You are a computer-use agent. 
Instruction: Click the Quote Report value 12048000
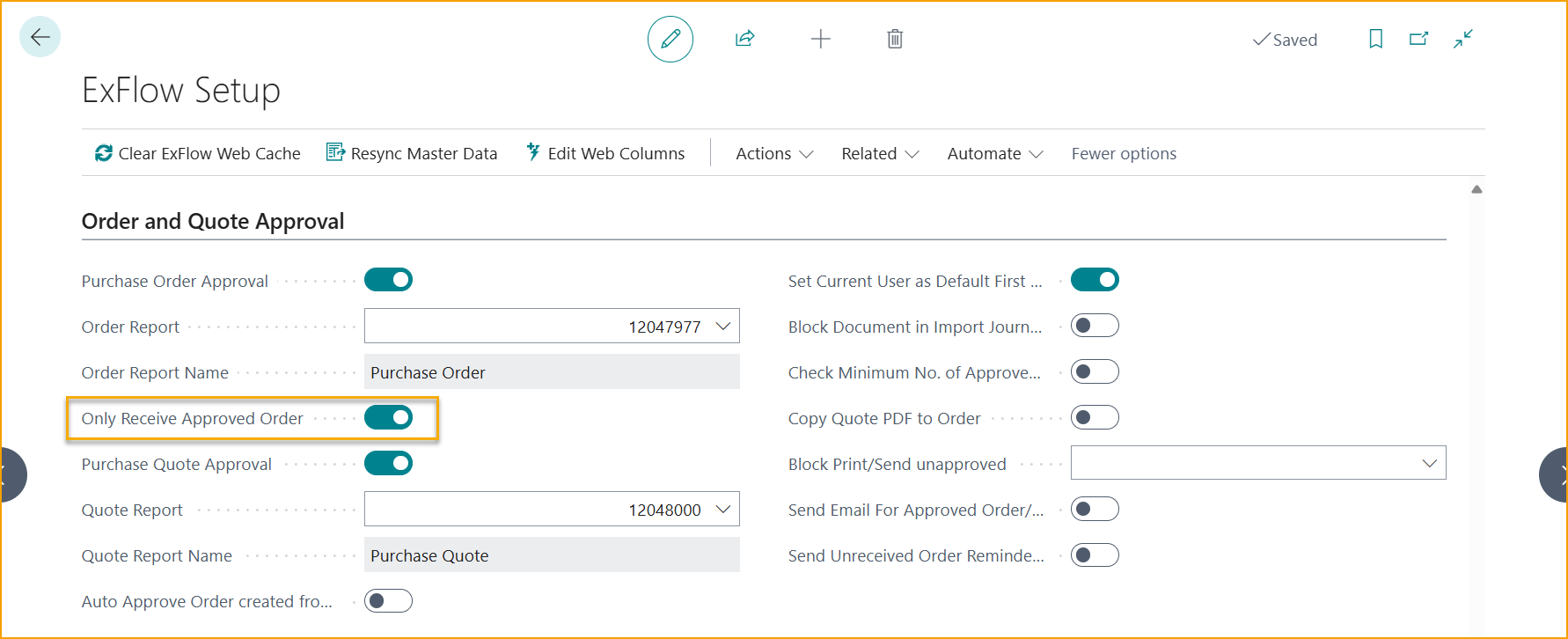(664, 510)
